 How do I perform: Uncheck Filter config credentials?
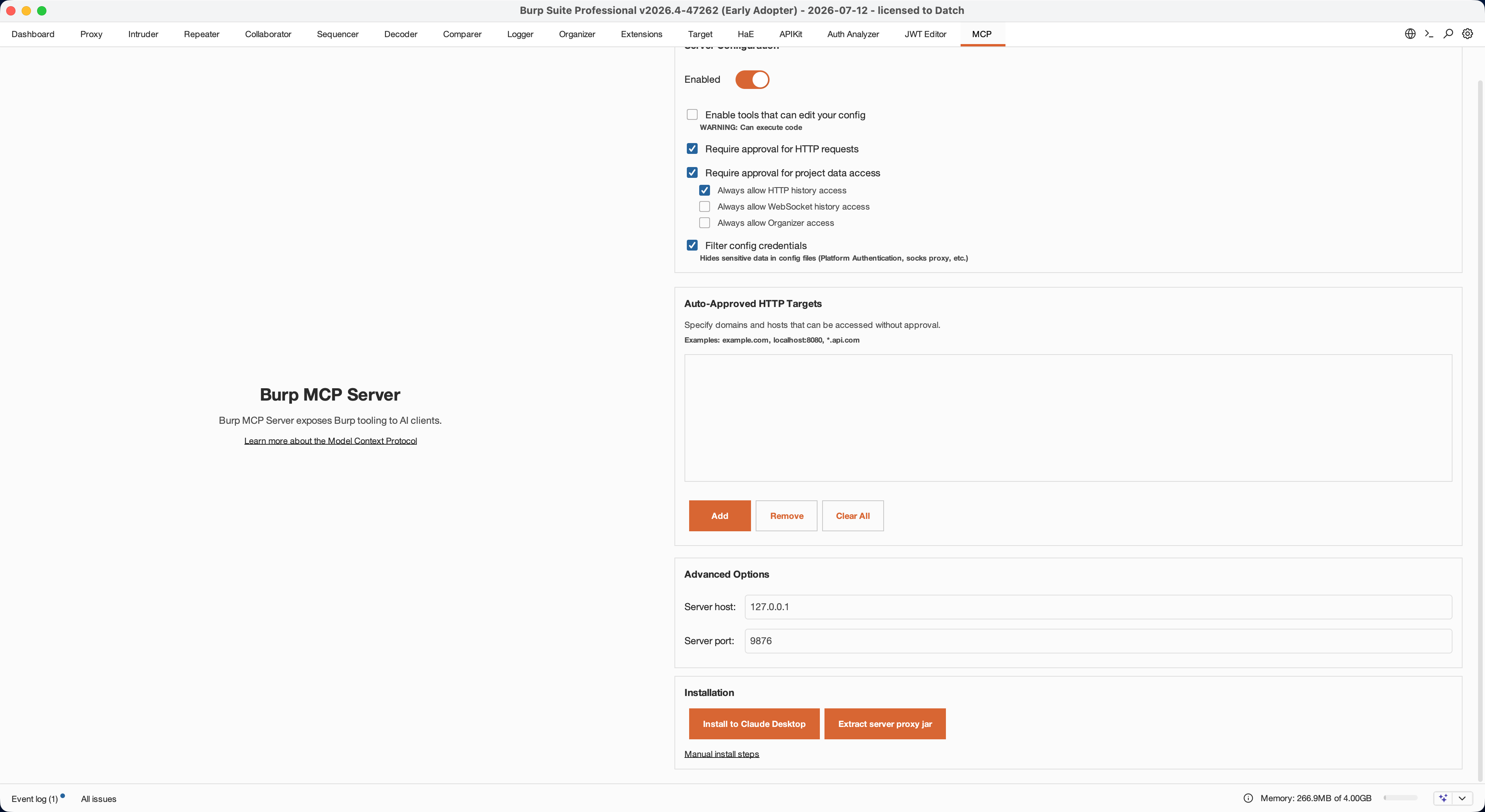pos(692,246)
